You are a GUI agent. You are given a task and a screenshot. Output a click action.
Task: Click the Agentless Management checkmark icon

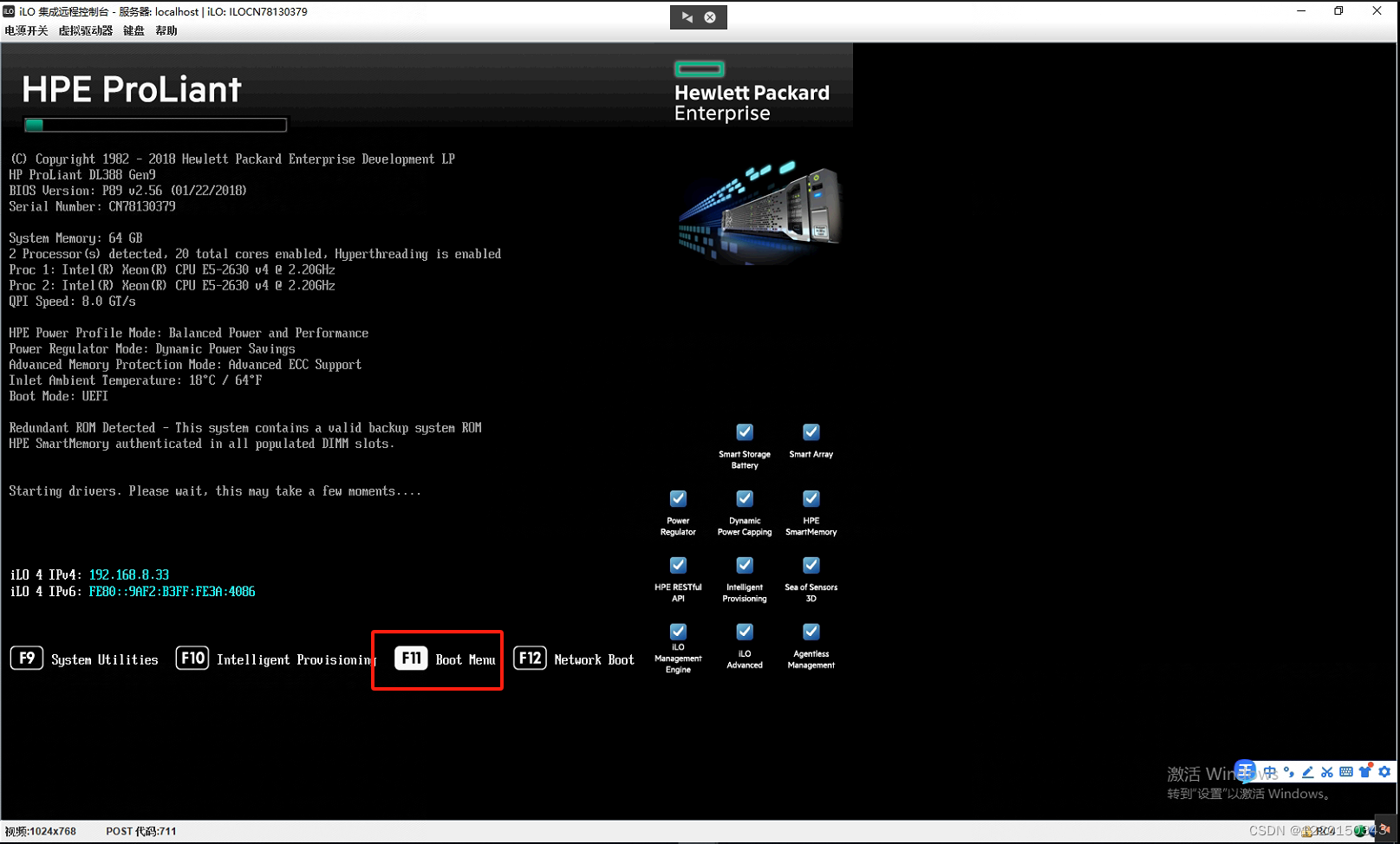811,632
